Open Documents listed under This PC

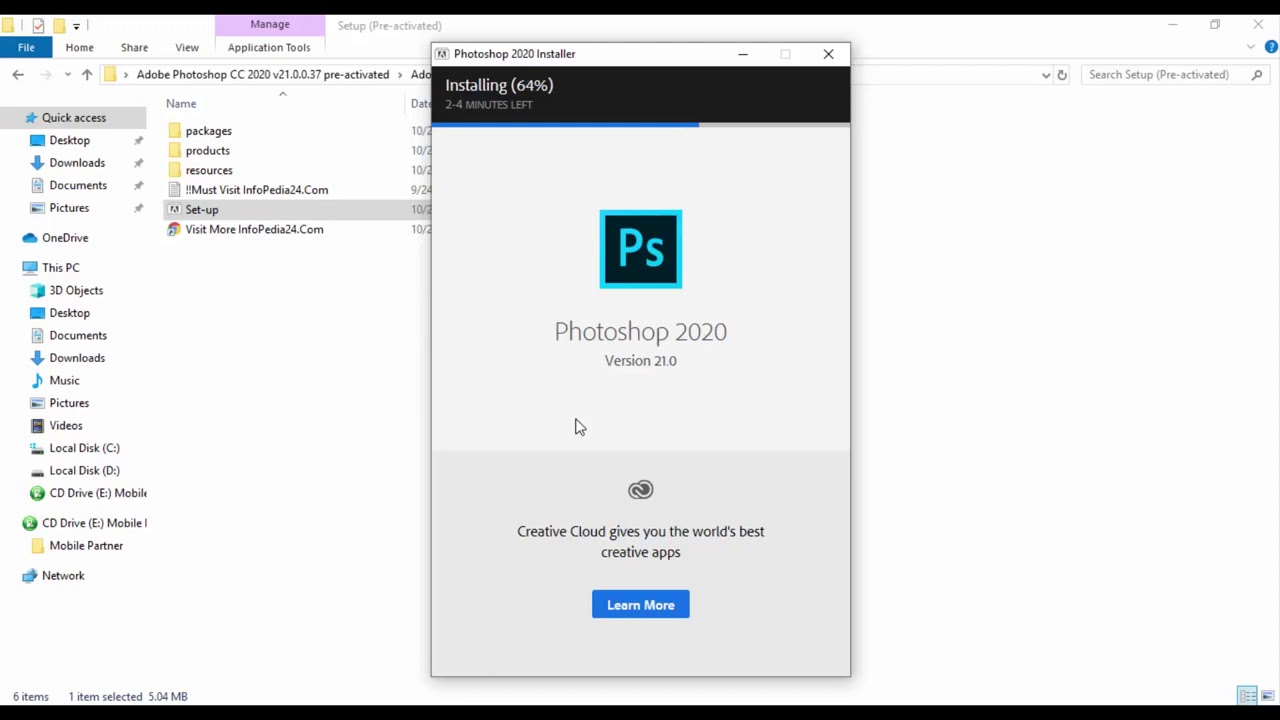78,336
